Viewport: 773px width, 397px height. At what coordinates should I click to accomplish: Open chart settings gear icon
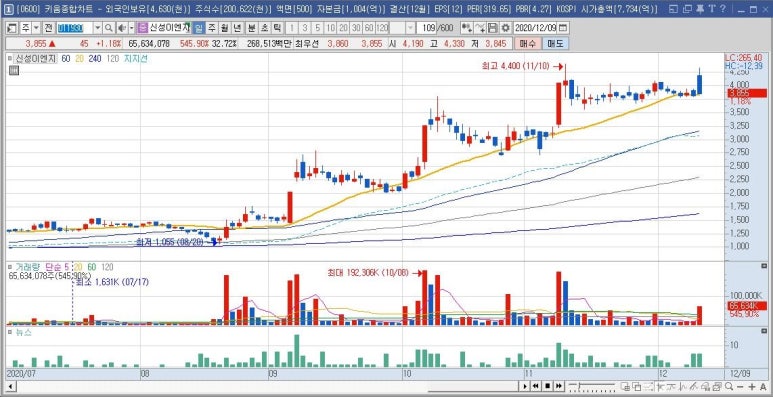coord(505,28)
